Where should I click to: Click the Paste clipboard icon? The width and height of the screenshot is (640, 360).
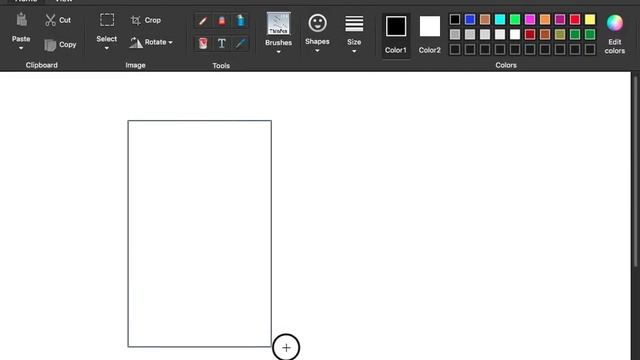point(22,20)
